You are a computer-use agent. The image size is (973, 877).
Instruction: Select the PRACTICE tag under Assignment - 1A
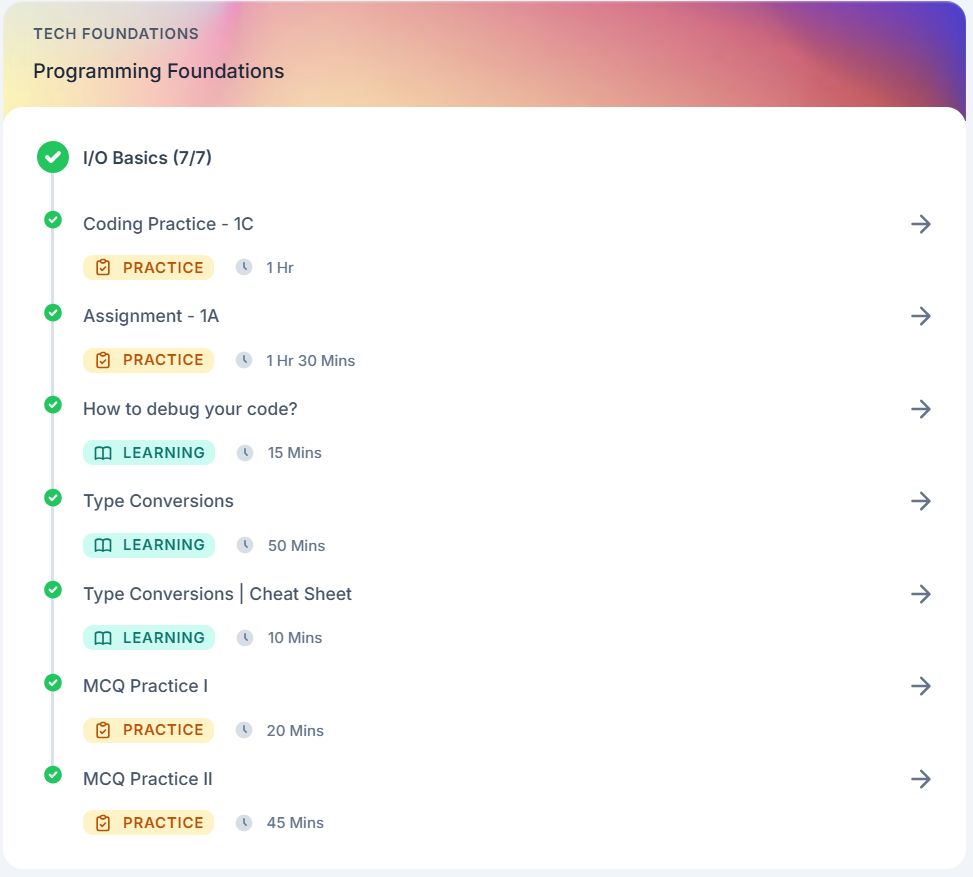[149, 360]
